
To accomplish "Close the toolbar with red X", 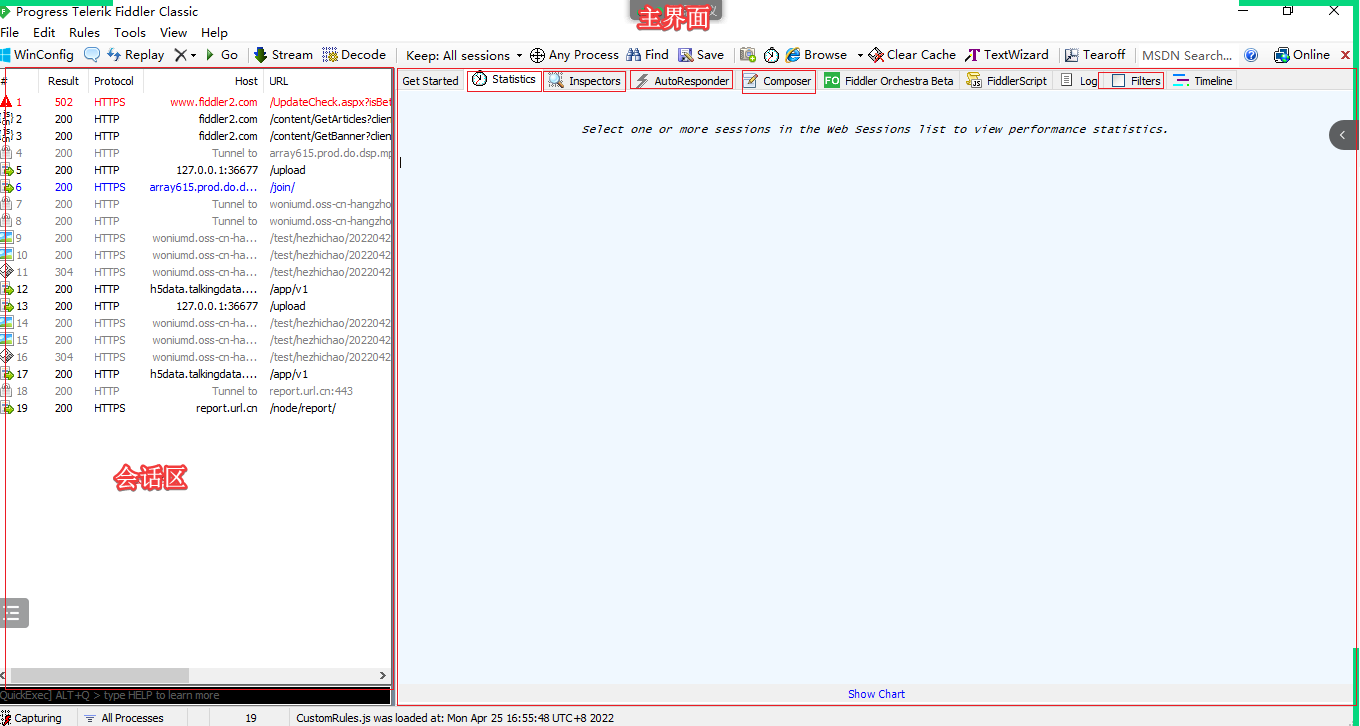I will 1345,55.
